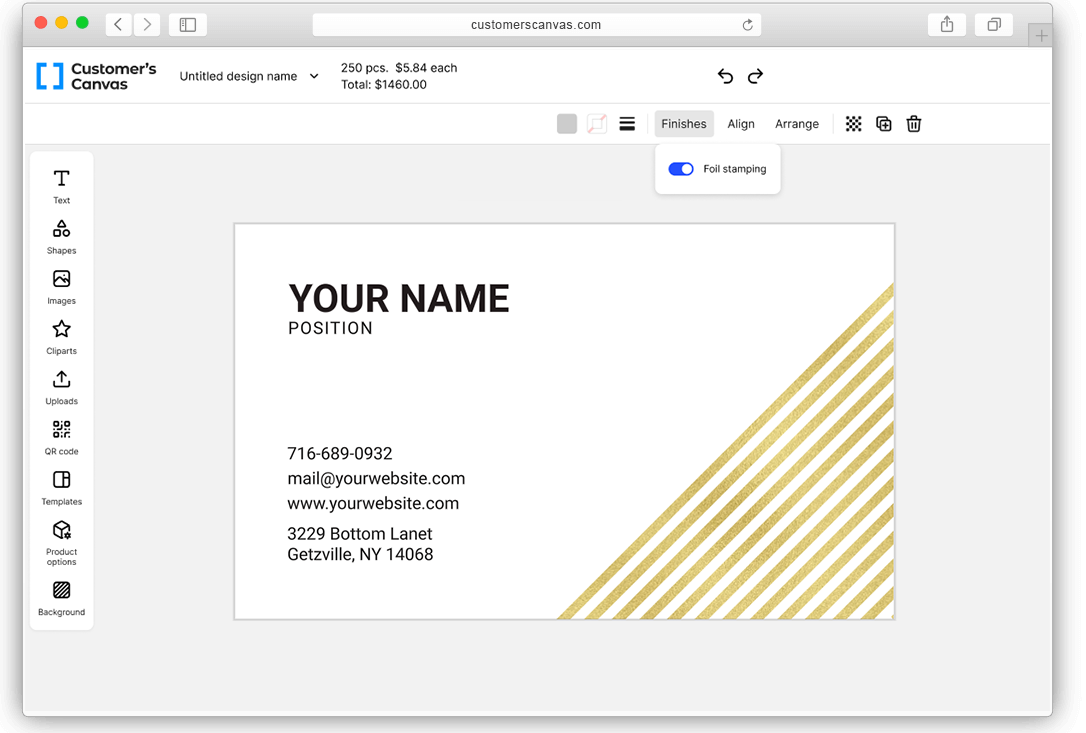Duplicate the selected element
The image size is (1086, 733).
tap(883, 123)
